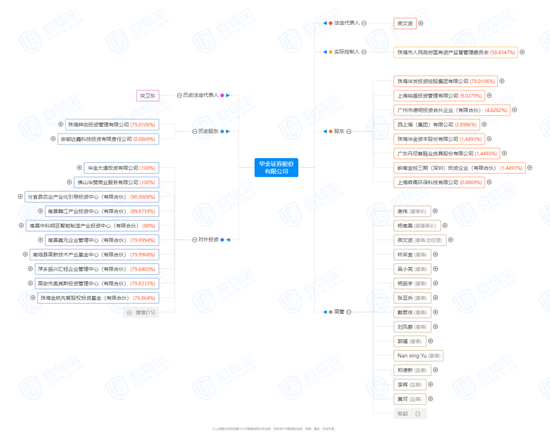Open executive Nan xing Yu node
The image size is (550, 437).
(x=418, y=356)
